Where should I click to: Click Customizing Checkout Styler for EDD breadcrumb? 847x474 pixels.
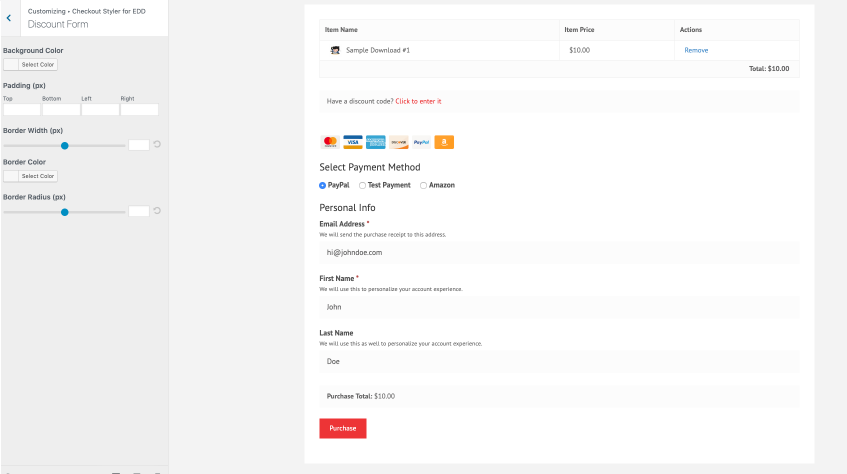point(86,11)
